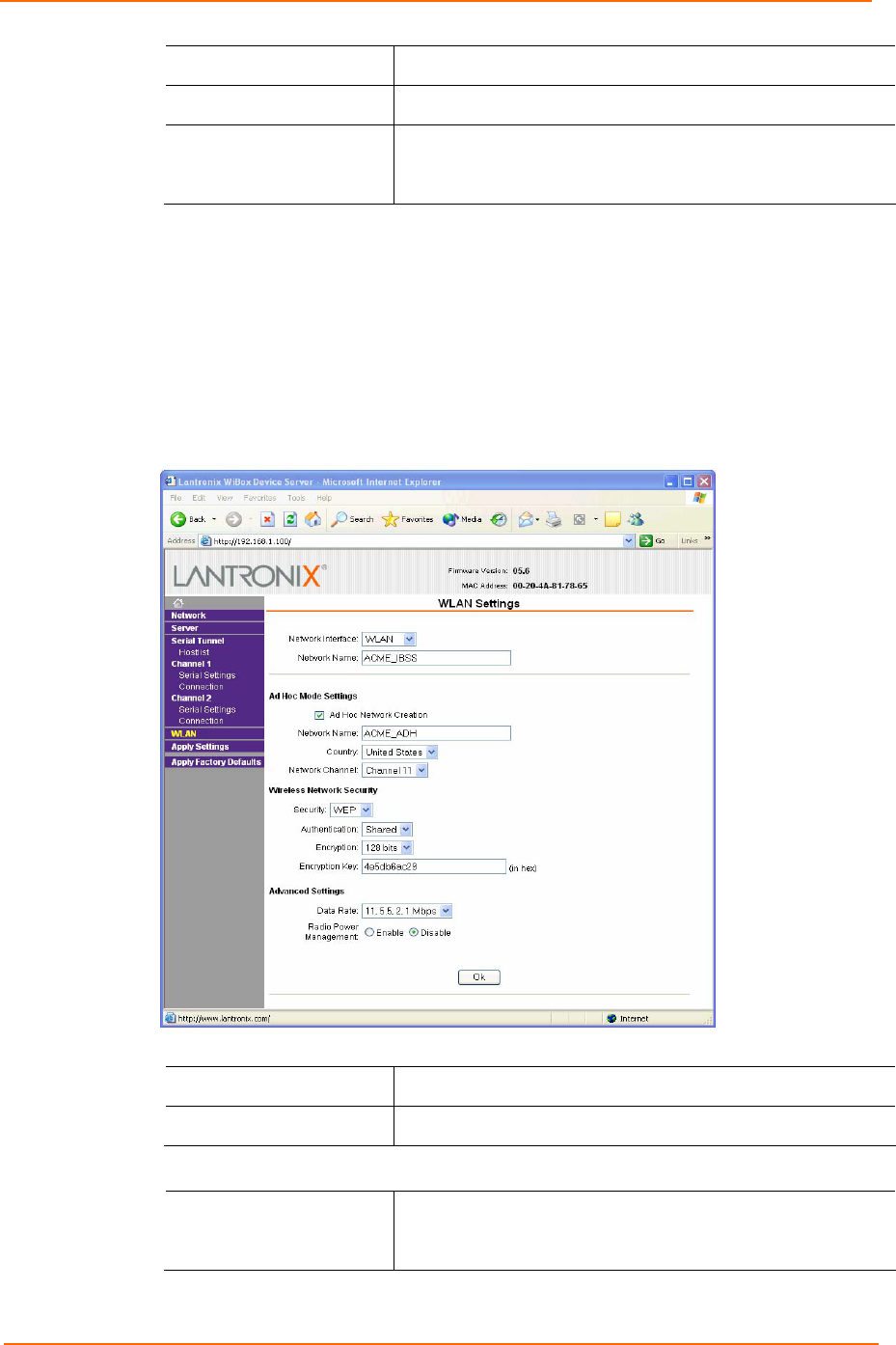896x1345 pixels.
Task: Open the yellow Discuss note icon
Action: 612,519
